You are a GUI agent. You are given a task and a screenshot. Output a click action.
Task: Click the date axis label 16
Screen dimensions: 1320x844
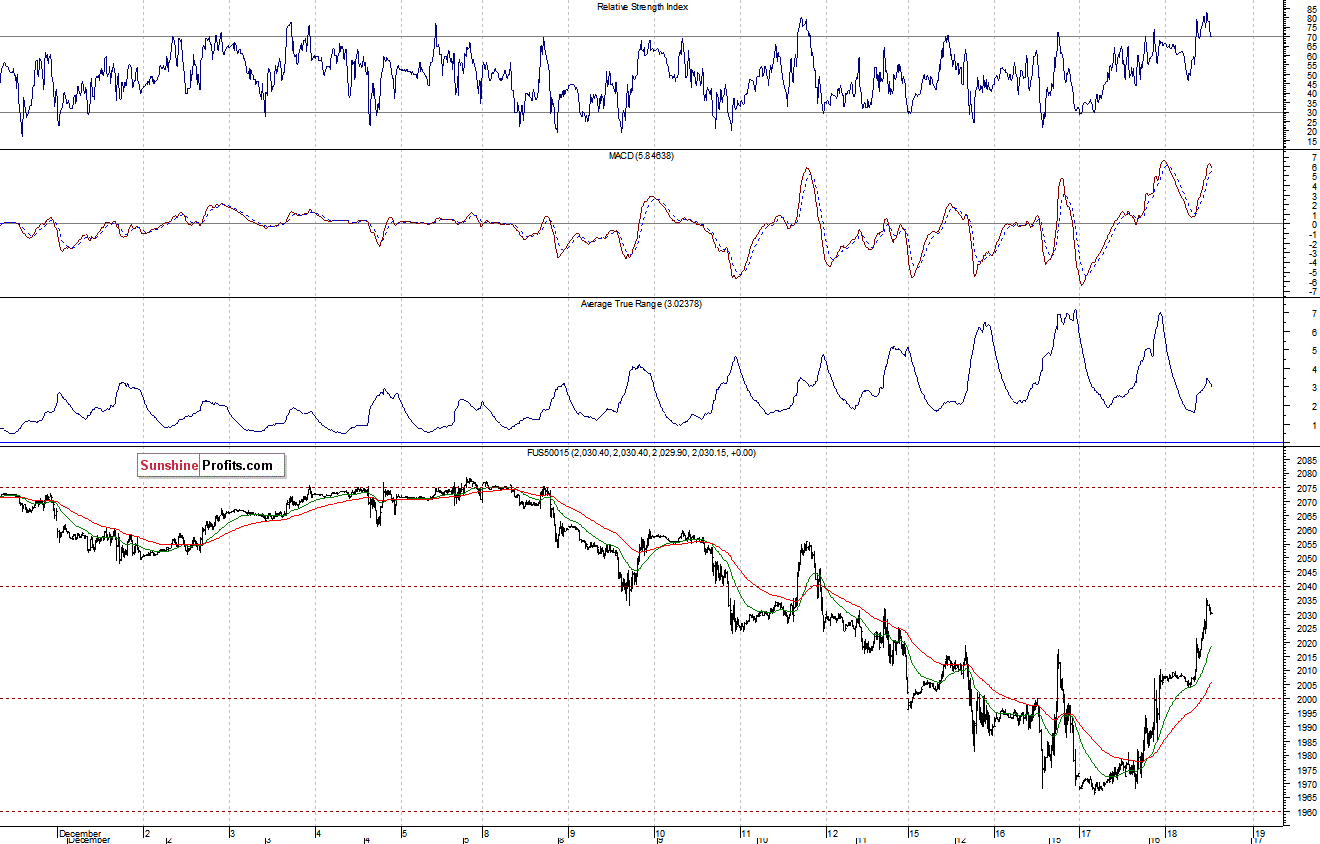coord(1000,833)
